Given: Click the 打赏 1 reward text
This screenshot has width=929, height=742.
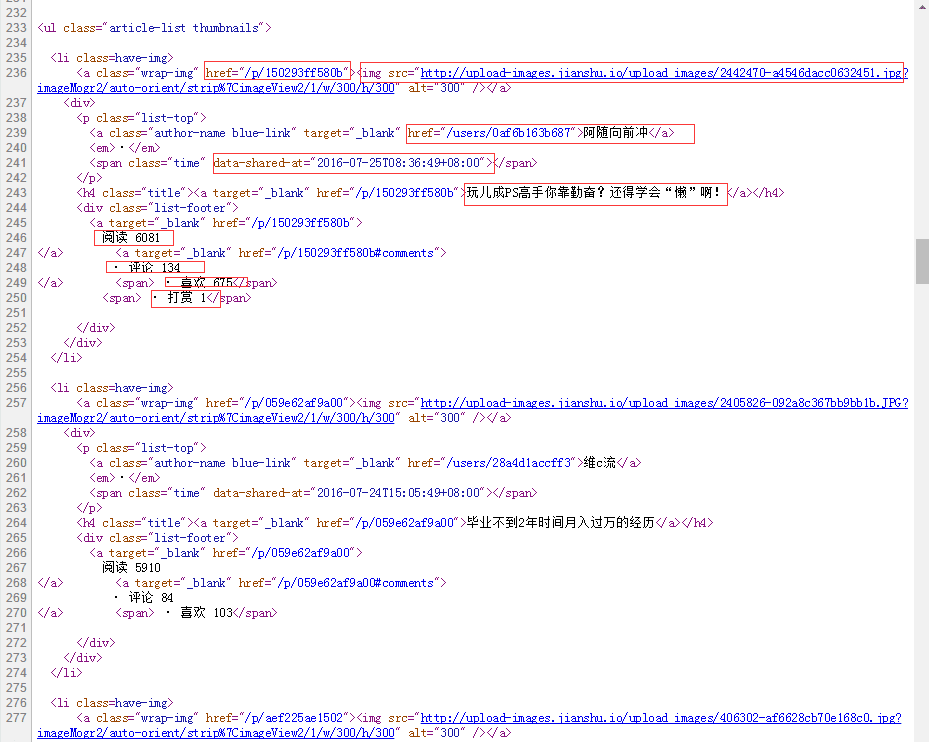Looking at the screenshot, I should point(184,298).
